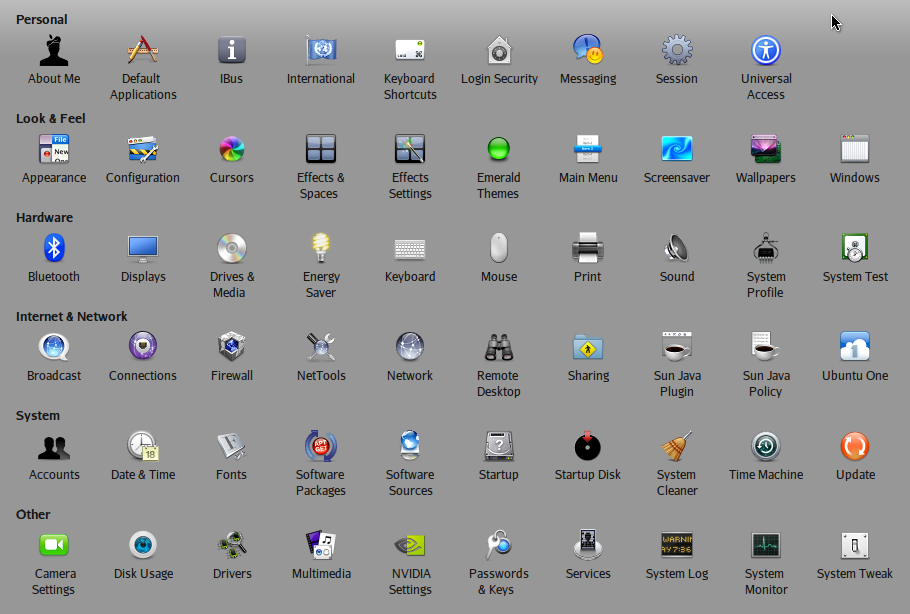Open NVIDIA Settings
This screenshot has width=910, height=614.
[x=409, y=546]
